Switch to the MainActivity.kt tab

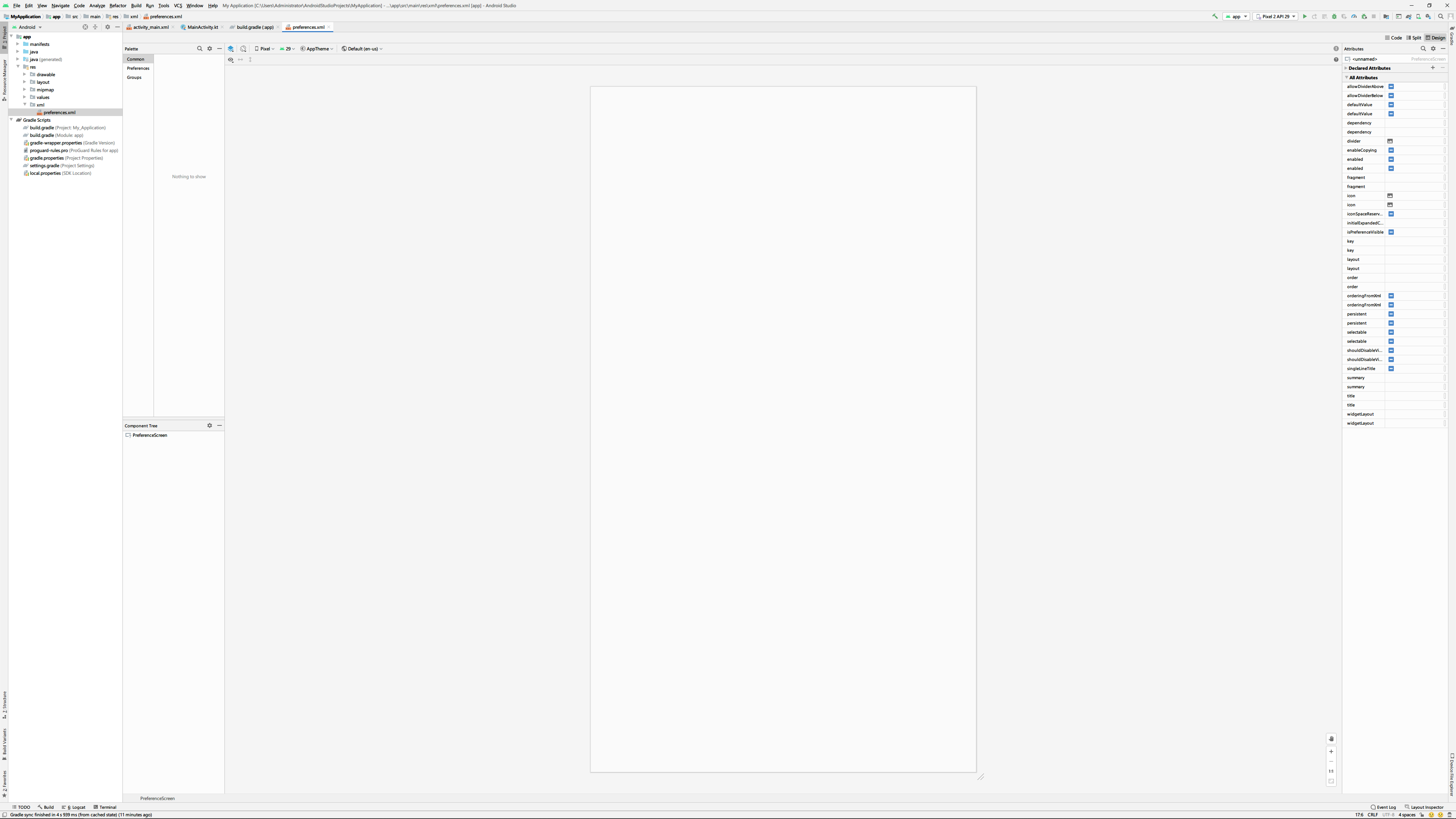pyautogui.click(x=202, y=27)
